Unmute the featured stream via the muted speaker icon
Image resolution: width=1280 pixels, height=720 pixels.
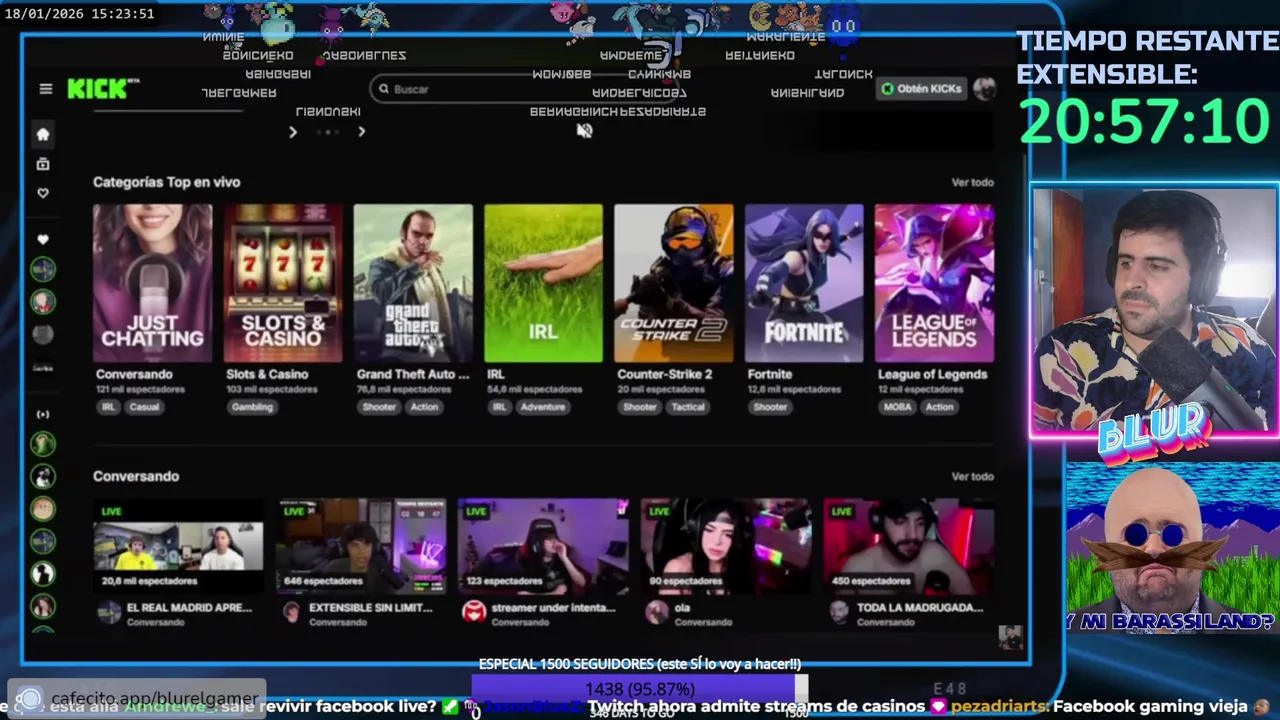[584, 131]
